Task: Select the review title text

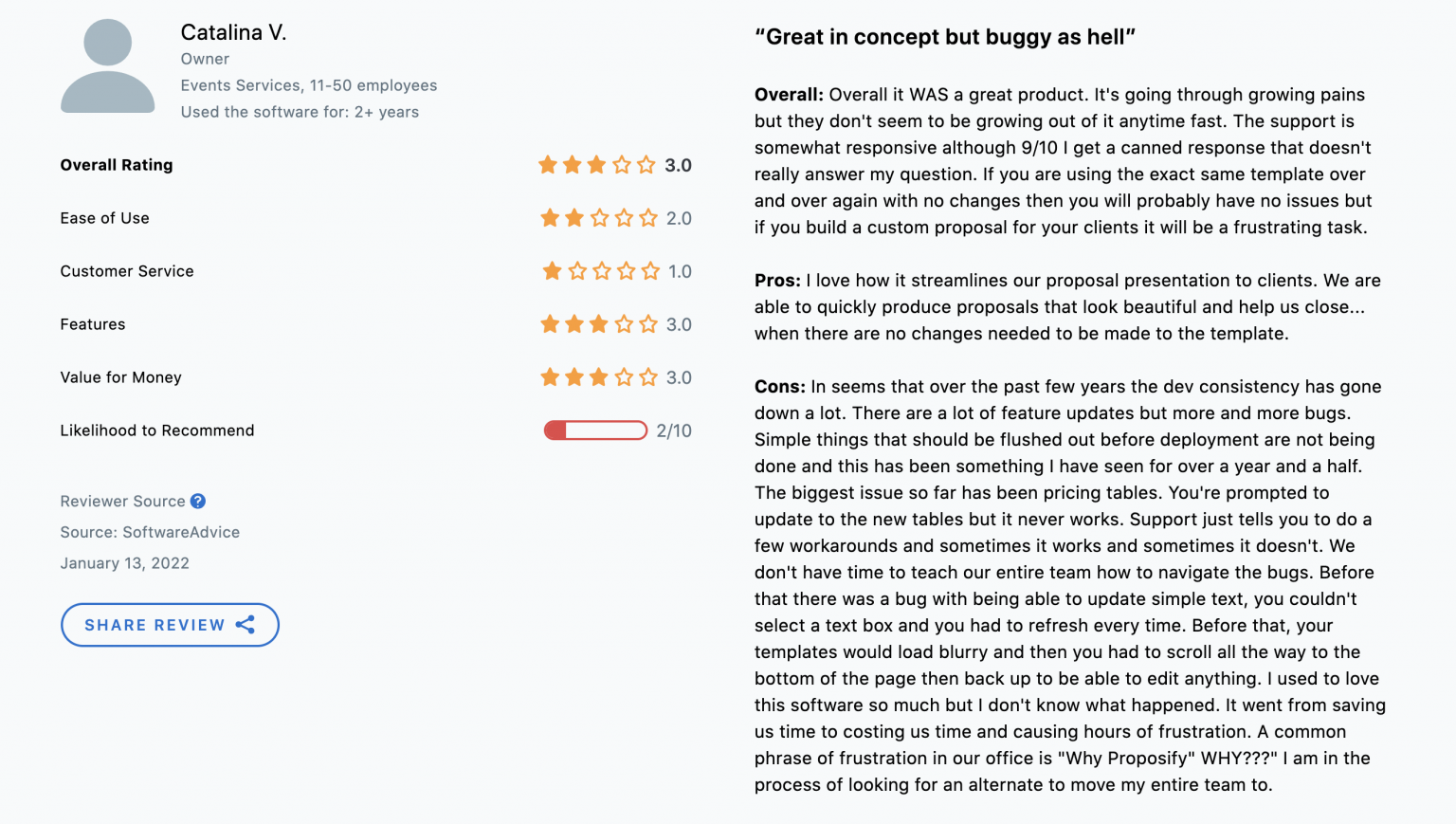Action: [x=946, y=37]
